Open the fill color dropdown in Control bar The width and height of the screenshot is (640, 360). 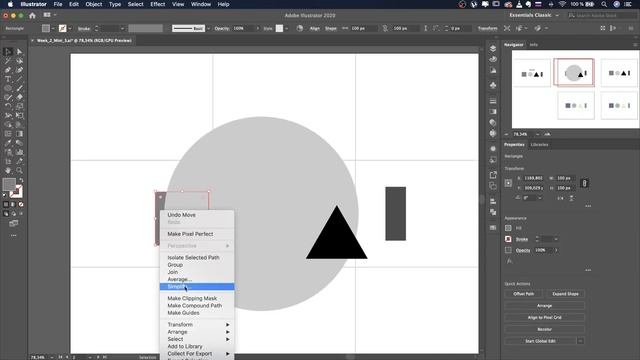[x=53, y=28]
